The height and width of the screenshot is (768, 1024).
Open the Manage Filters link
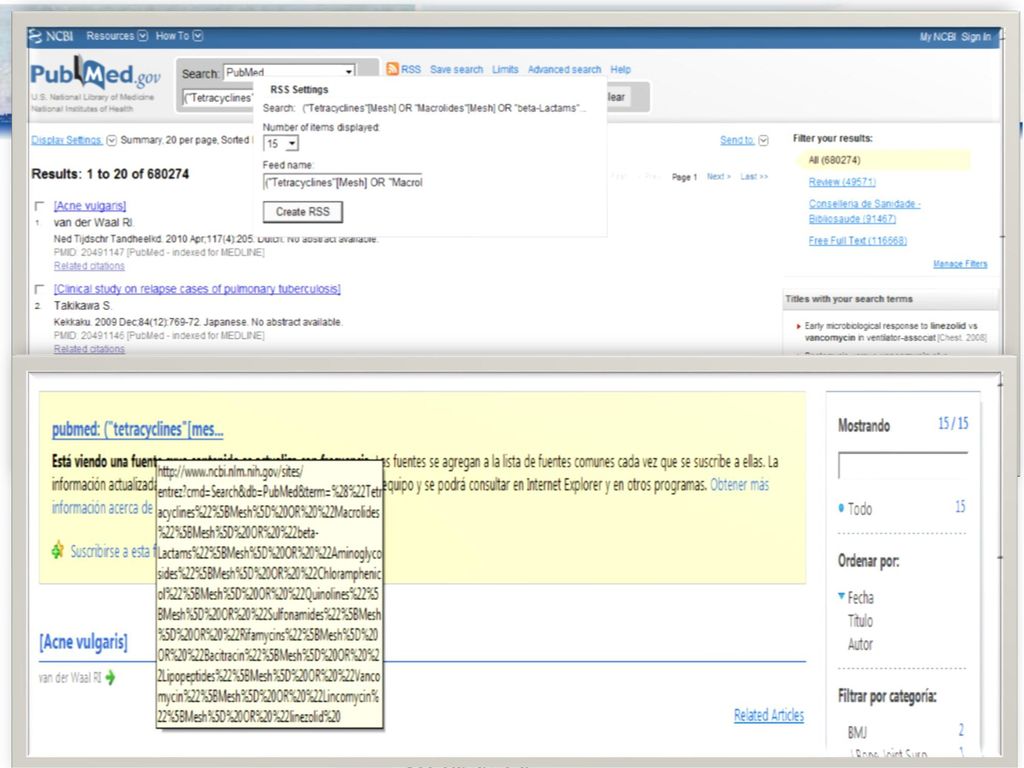click(960, 264)
